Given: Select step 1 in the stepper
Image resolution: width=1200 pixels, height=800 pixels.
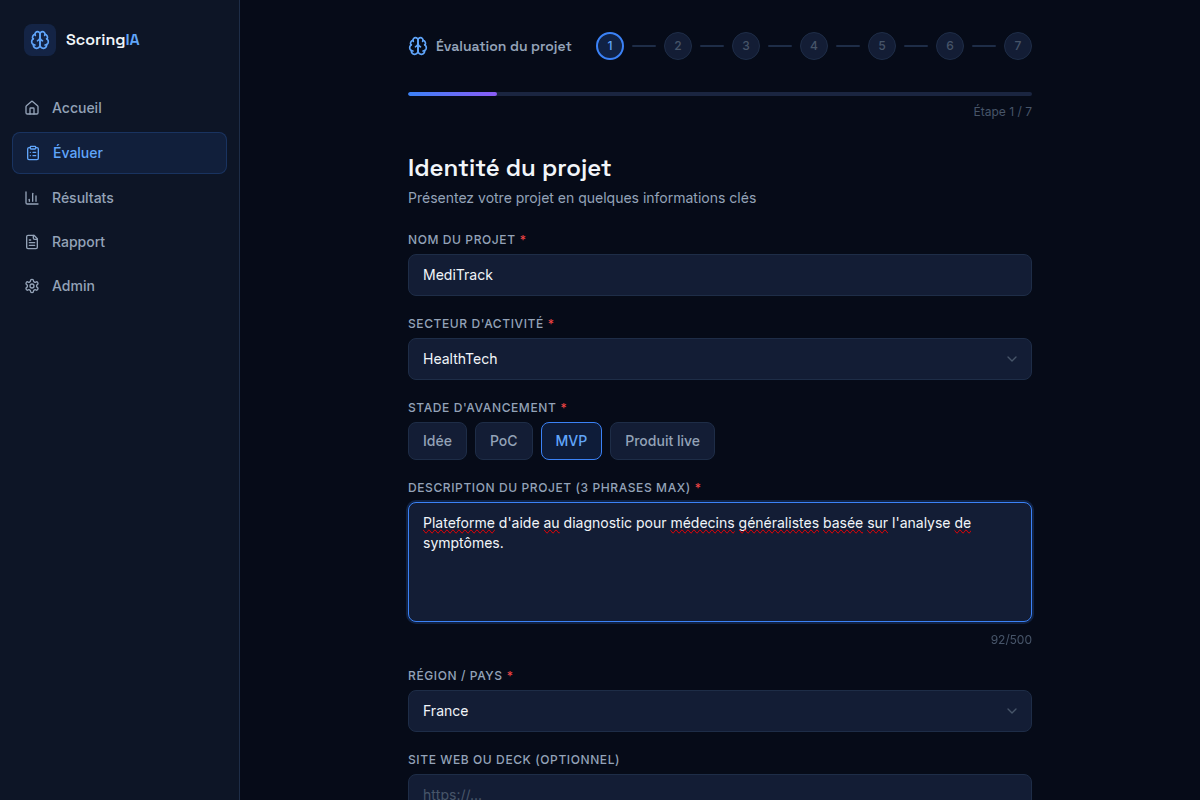Looking at the screenshot, I should [x=610, y=46].
